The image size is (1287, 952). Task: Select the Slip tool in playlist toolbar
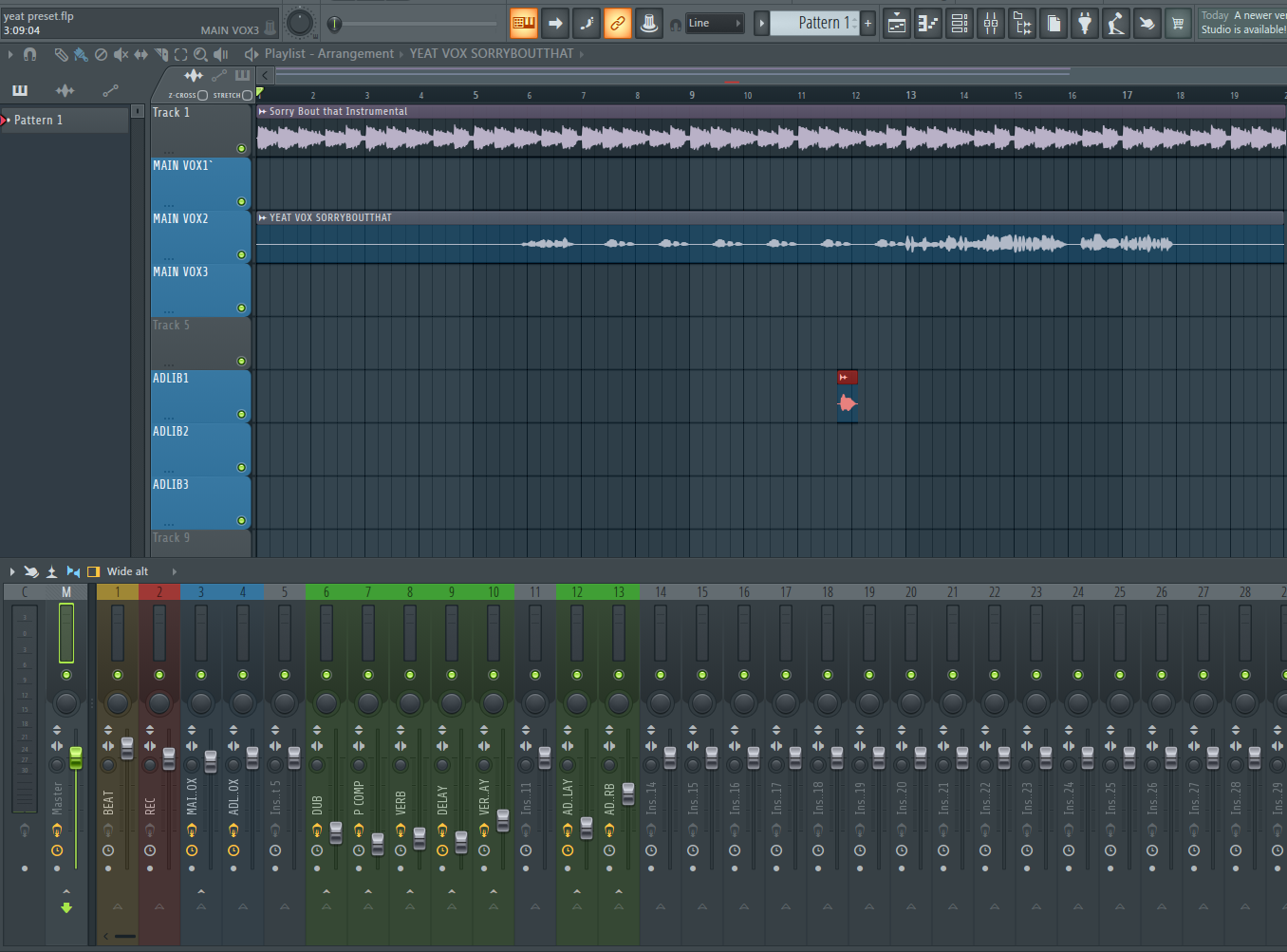coord(140,54)
